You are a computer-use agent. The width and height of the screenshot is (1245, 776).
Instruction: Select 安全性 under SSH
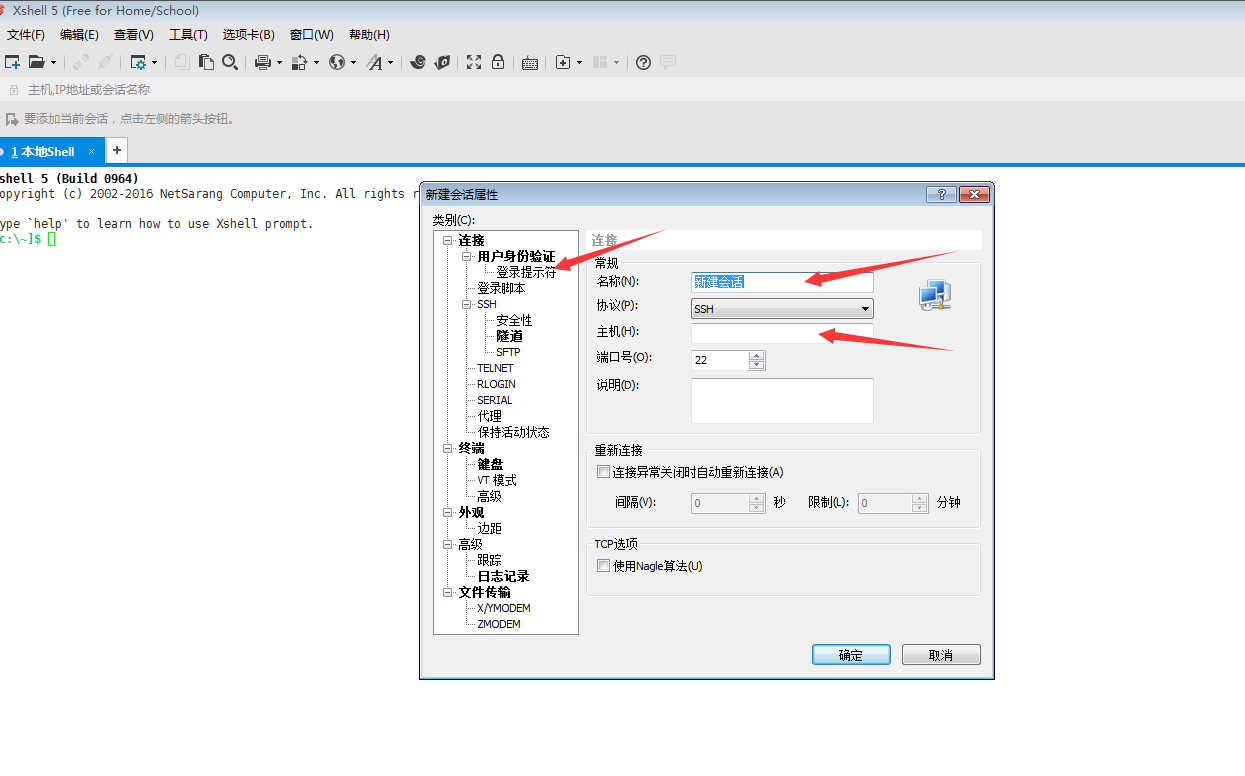tap(514, 320)
